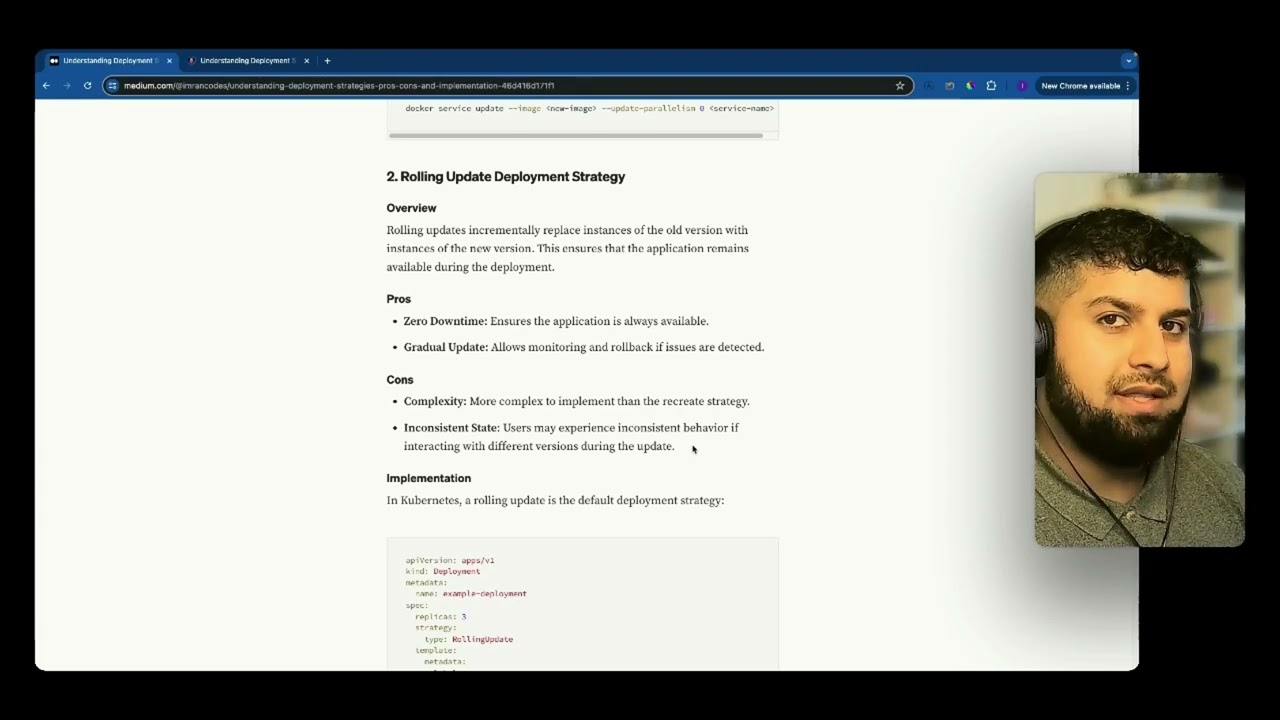Click the kind: Deployment YAML line

pos(443,571)
